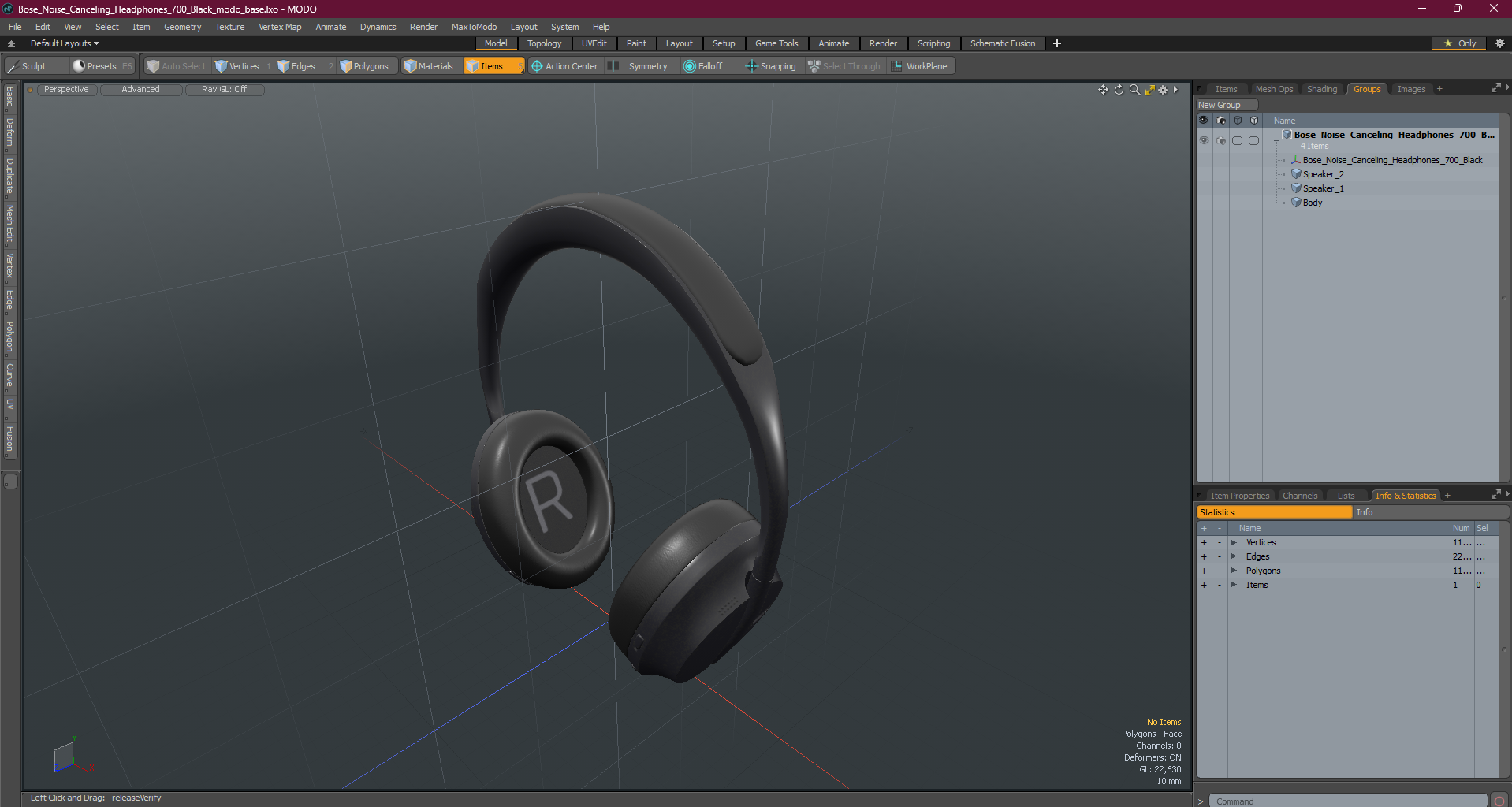1512x807 pixels.
Task: Switch to the UVEdit layout tab
Action: (594, 43)
